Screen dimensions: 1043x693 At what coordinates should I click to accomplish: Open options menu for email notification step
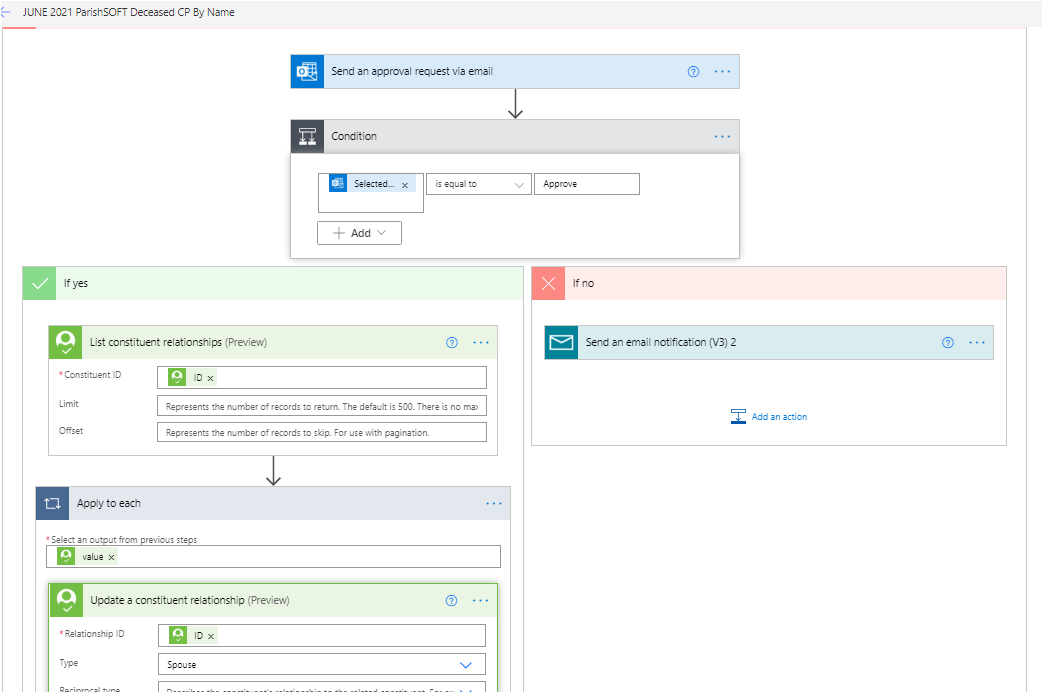click(x=977, y=343)
